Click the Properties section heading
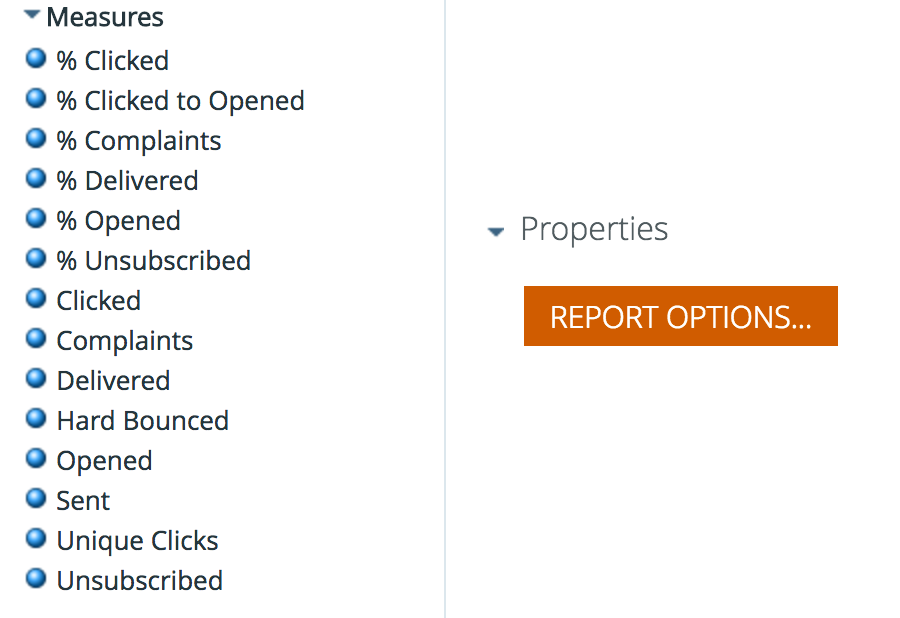The height and width of the screenshot is (618, 900). click(x=594, y=229)
